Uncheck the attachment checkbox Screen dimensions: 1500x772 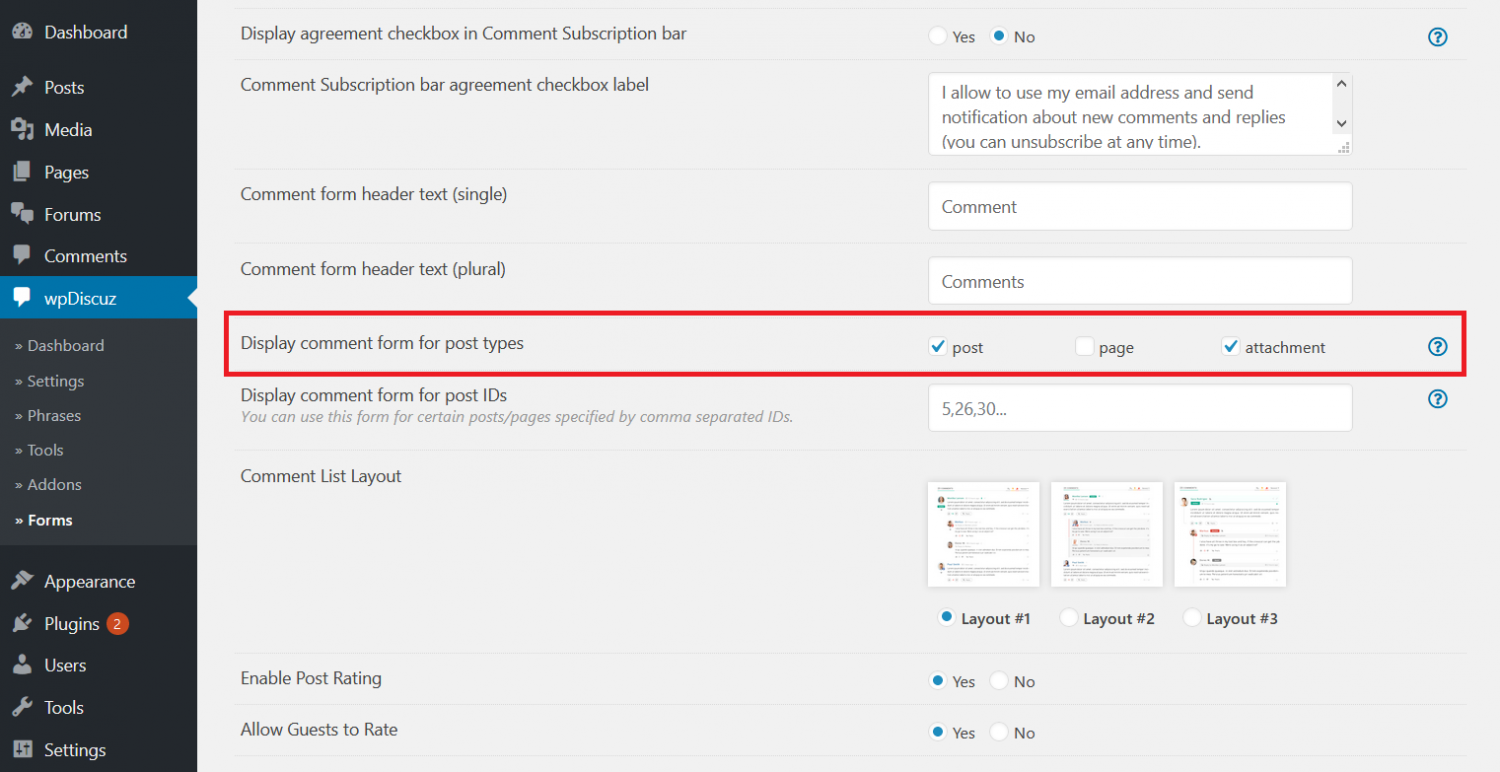[x=1230, y=346]
